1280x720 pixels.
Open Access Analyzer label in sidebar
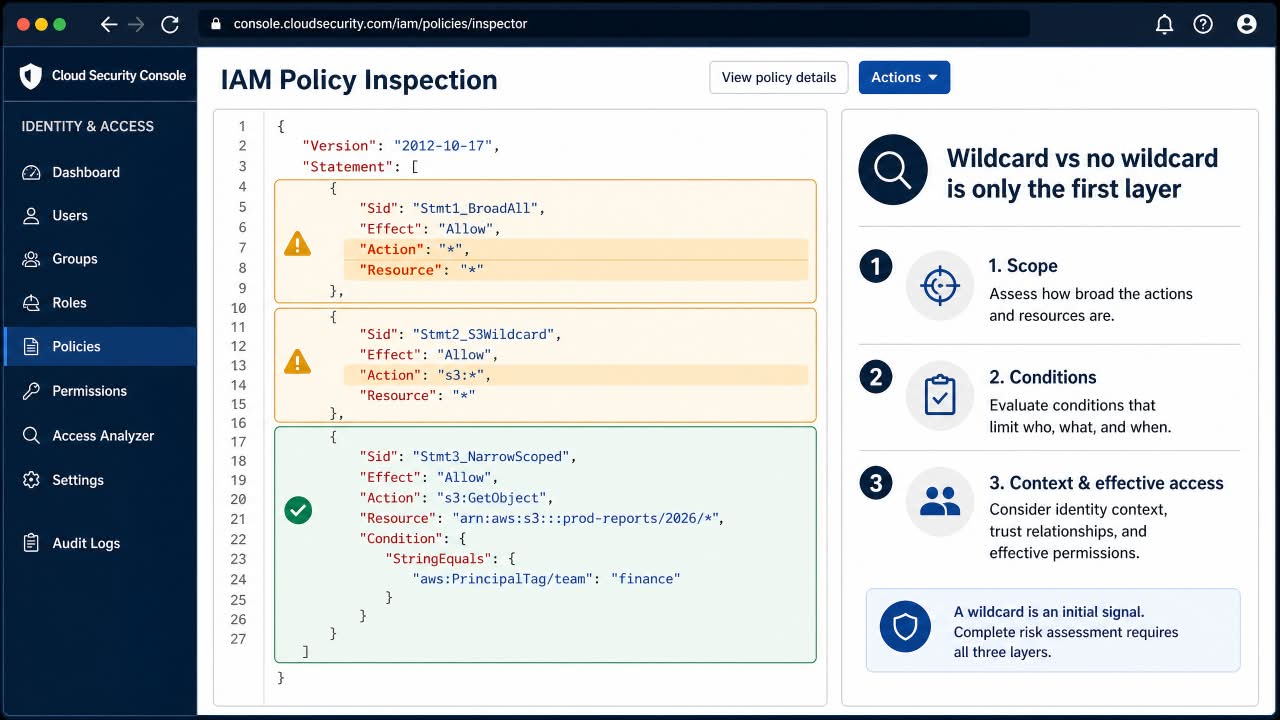(x=103, y=436)
